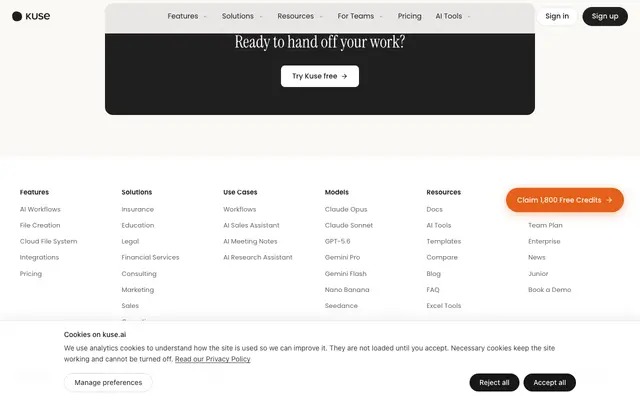Open Claude Sonnet model link
640x400 pixels.
pos(349,225)
